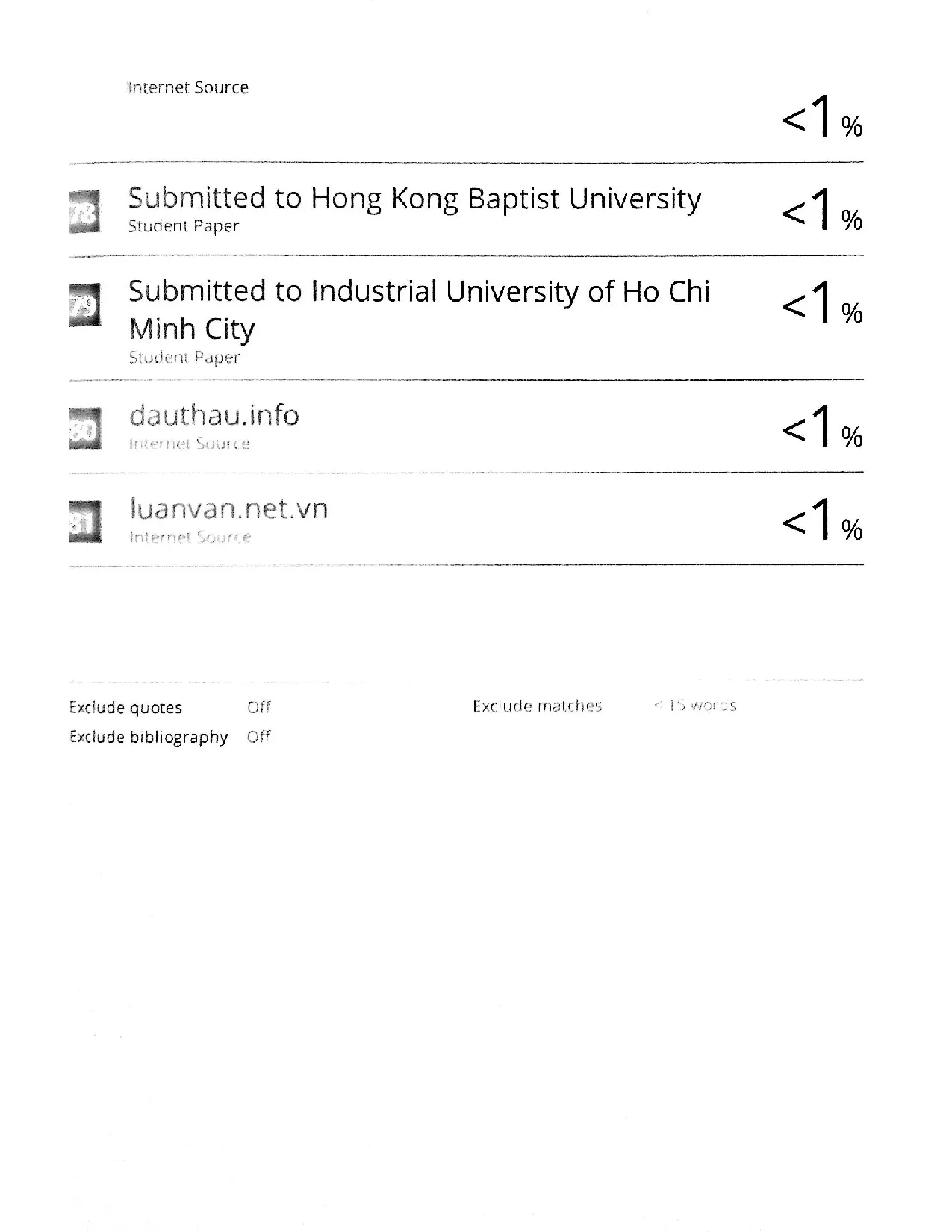The height and width of the screenshot is (1232, 952).
Task: Click Internet Source label under luanvan.net.vn
Action: point(190,538)
